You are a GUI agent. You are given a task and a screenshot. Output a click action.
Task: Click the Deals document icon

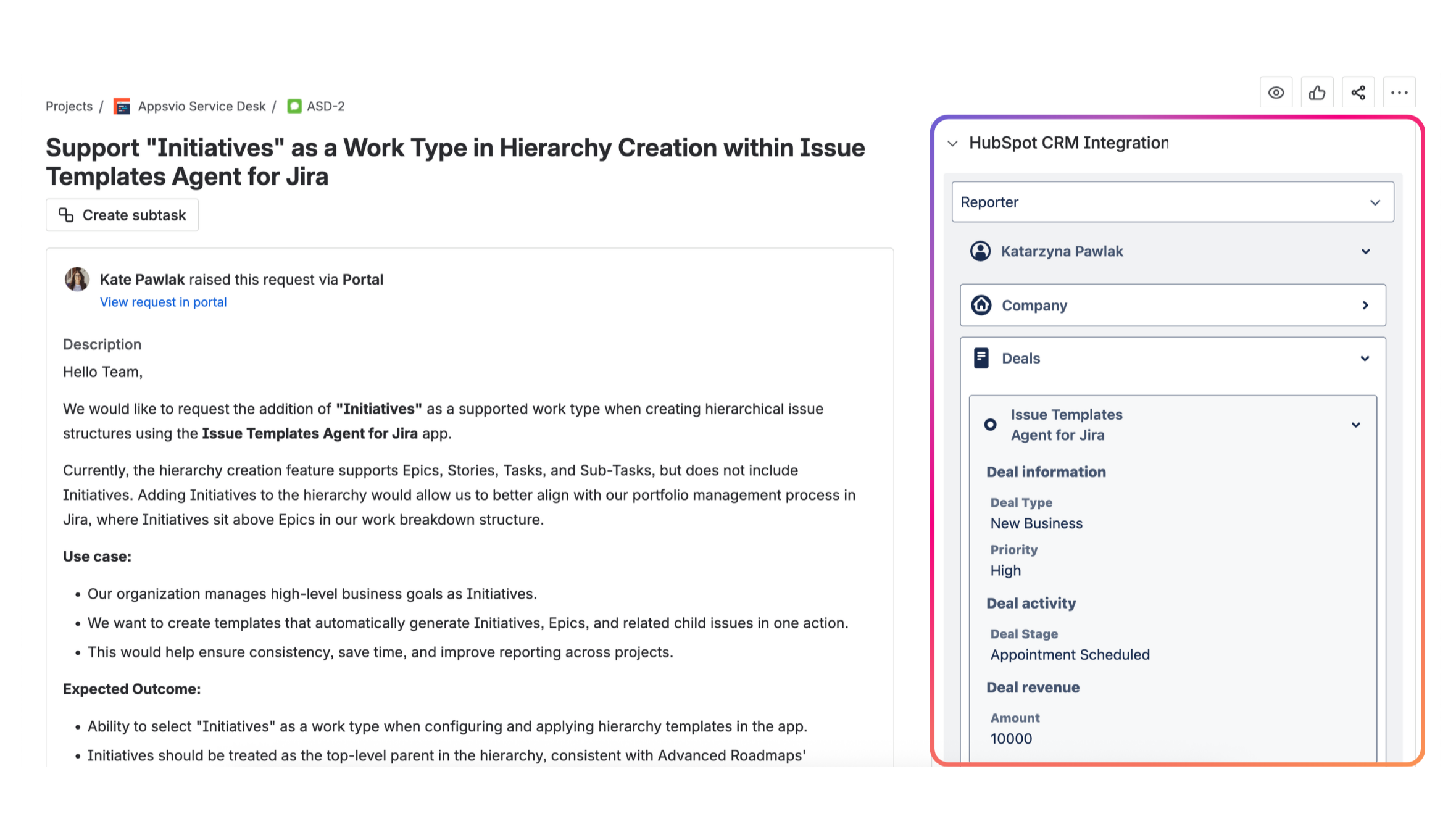981,358
